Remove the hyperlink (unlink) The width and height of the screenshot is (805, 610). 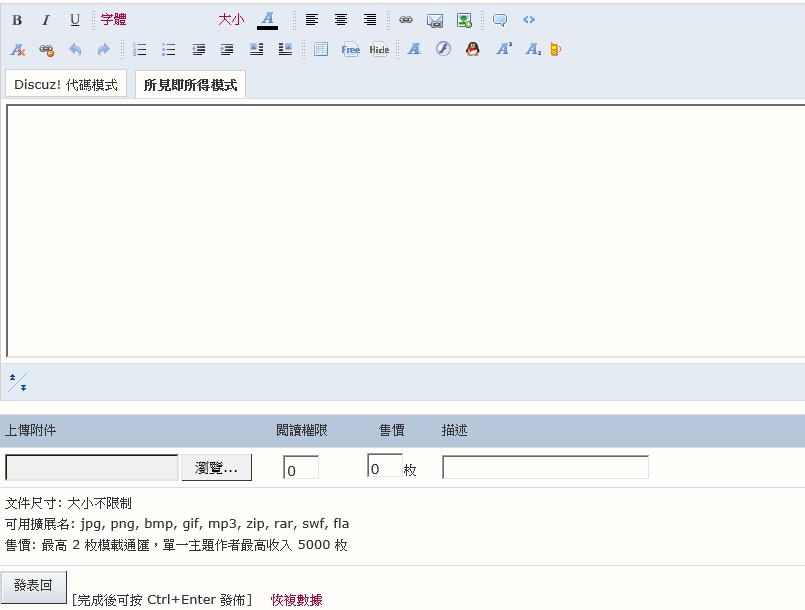click(47, 50)
